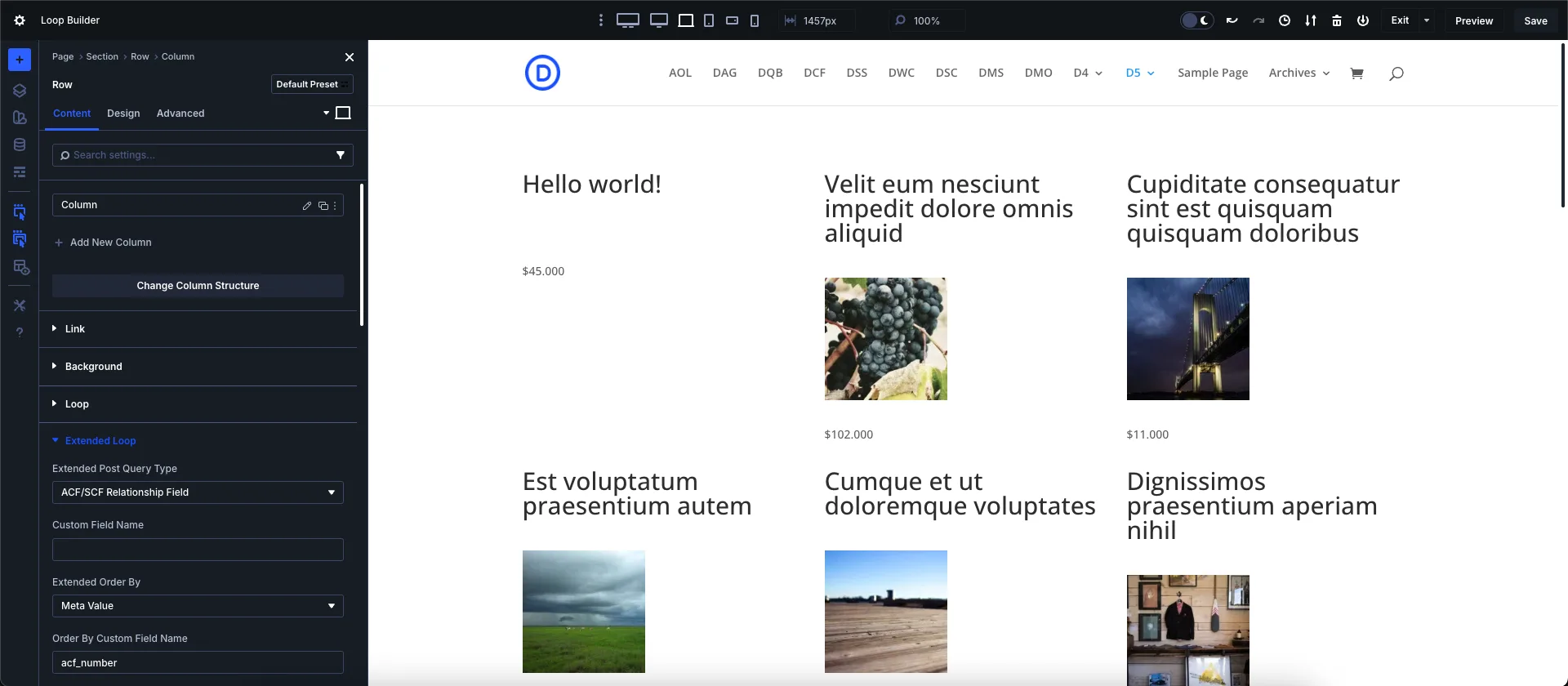
Task: Expand the Background settings group
Action: [94, 367]
